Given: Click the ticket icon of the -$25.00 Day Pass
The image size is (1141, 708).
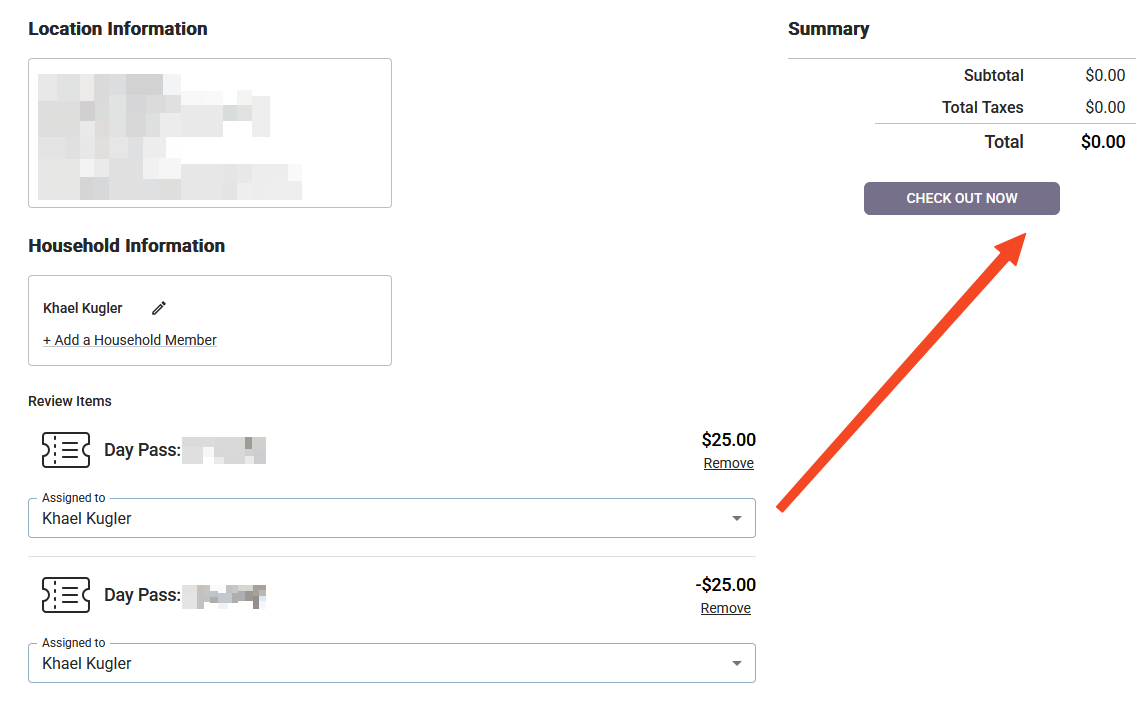Looking at the screenshot, I should (x=66, y=595).
